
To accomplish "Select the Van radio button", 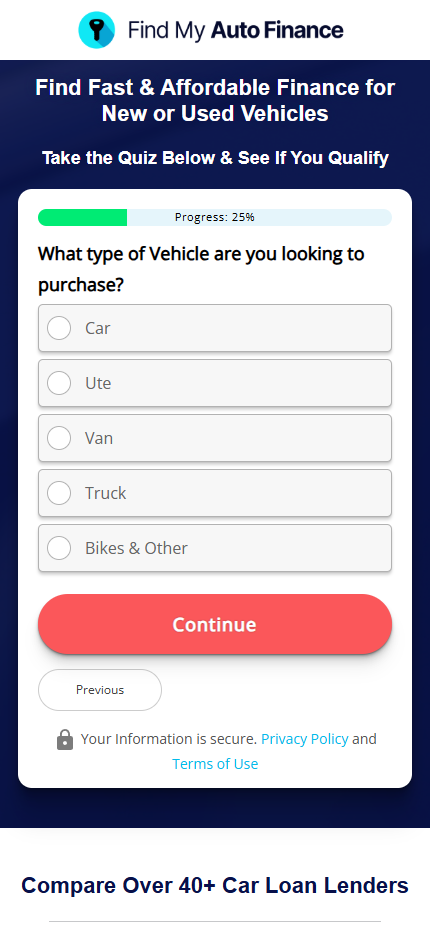I will click(59, 438).
